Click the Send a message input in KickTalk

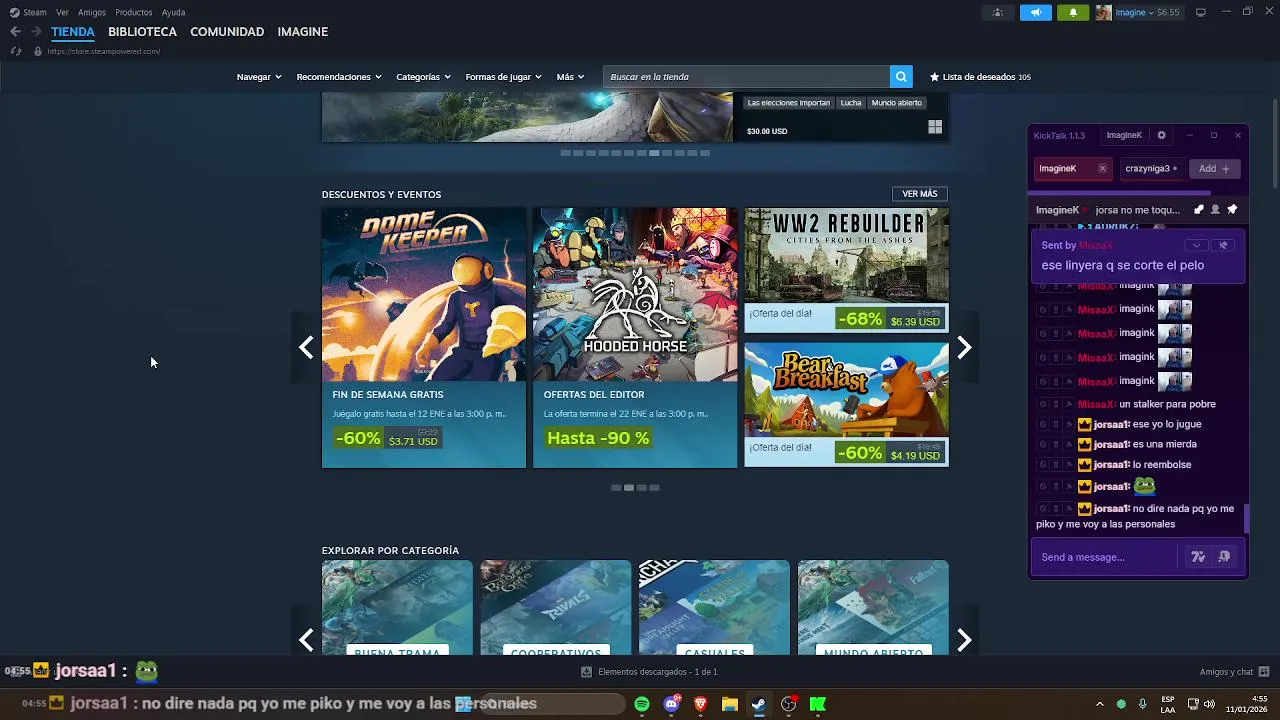[1108, 557]
